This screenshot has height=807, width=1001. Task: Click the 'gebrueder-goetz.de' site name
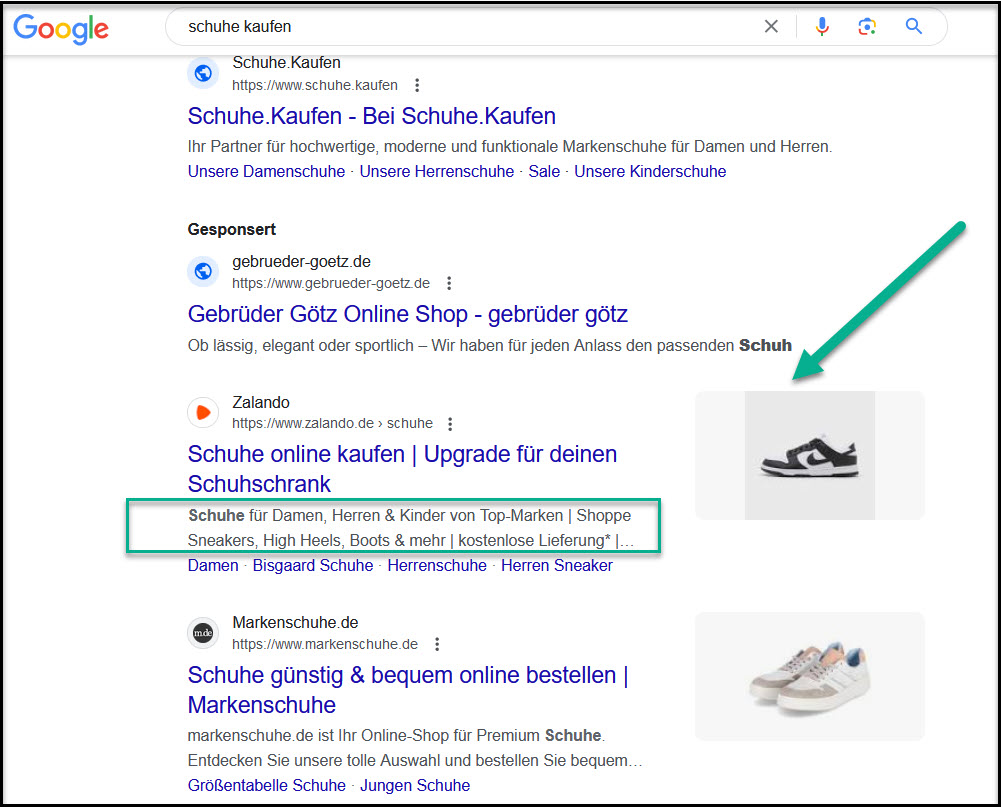pyautogui.click(x=301, y=261)
